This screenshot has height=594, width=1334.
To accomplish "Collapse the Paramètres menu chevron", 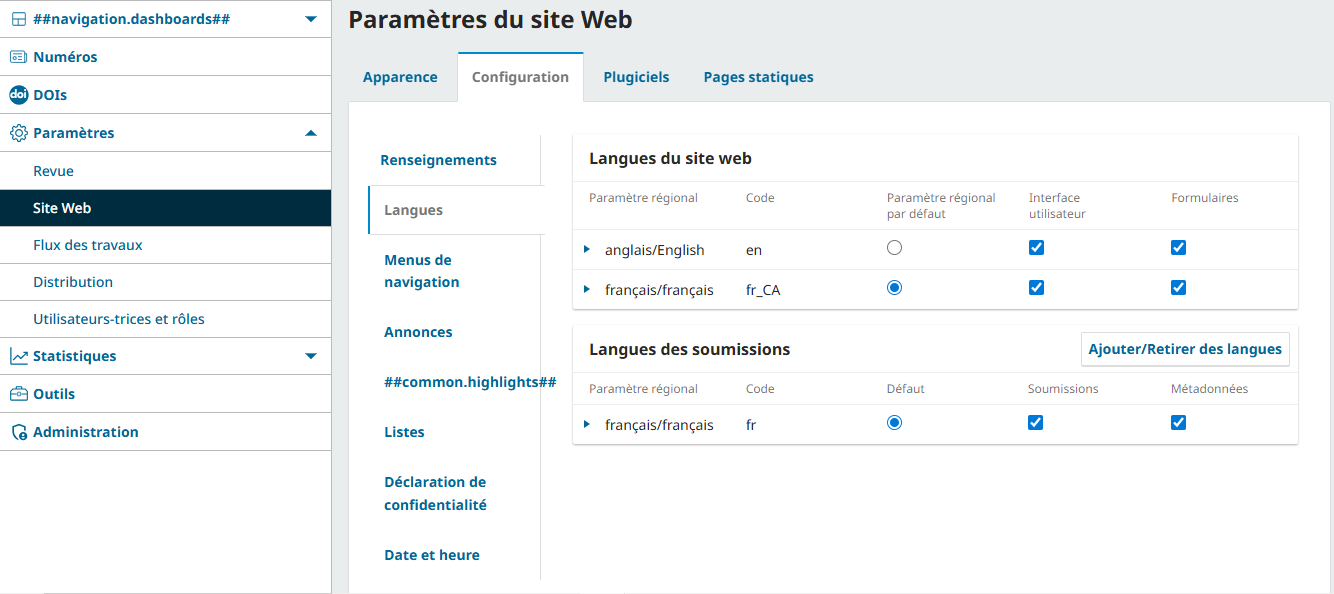I will pos(311,133).
